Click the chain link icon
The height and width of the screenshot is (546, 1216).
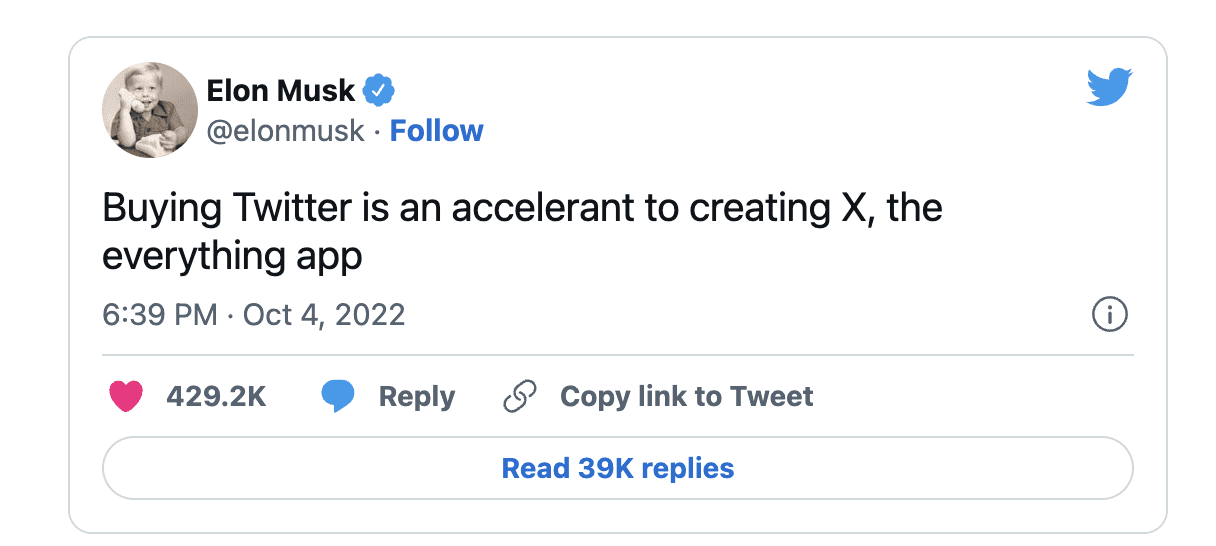click(x=520, y=397)
